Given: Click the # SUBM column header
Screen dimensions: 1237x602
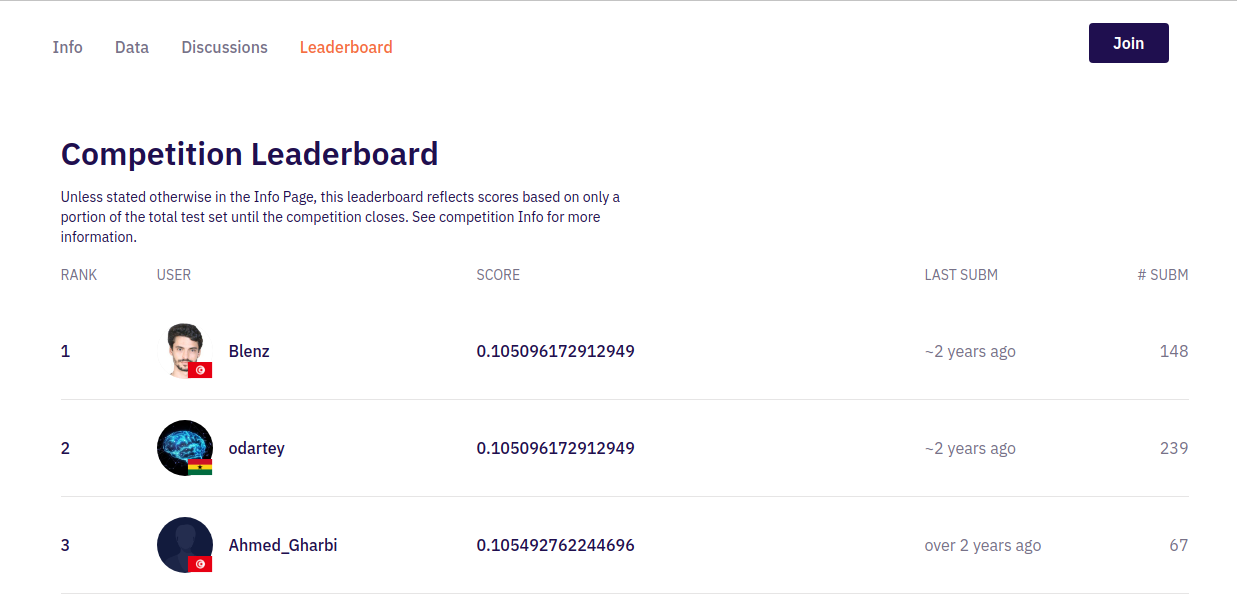Looking at the screenshot, I should click(x=1163, y=275).
